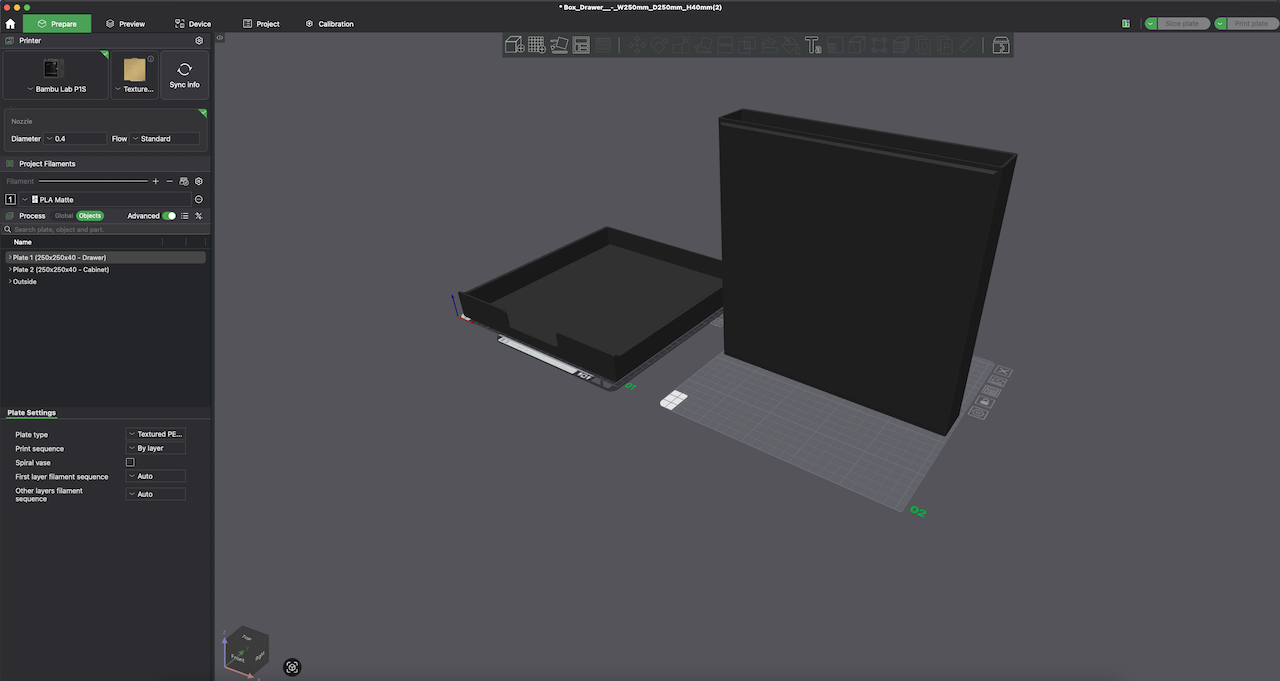
Task: Open the Textured plate type dropdown in Printer
Action: coord(135,89)
